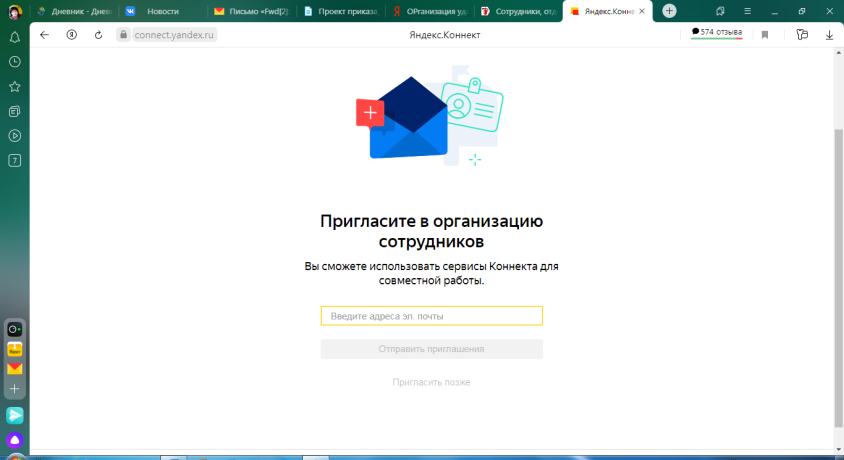The height and width of the screenshot is (460, 844).
Task: Open the black camera app in sidebar
Action: coord(15,329)
